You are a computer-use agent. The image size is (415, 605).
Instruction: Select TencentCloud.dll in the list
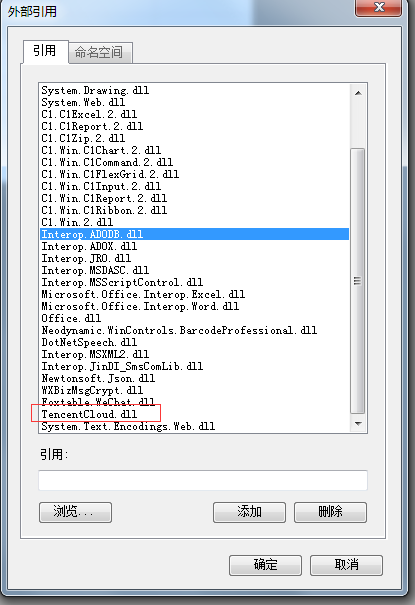(194, 414)
